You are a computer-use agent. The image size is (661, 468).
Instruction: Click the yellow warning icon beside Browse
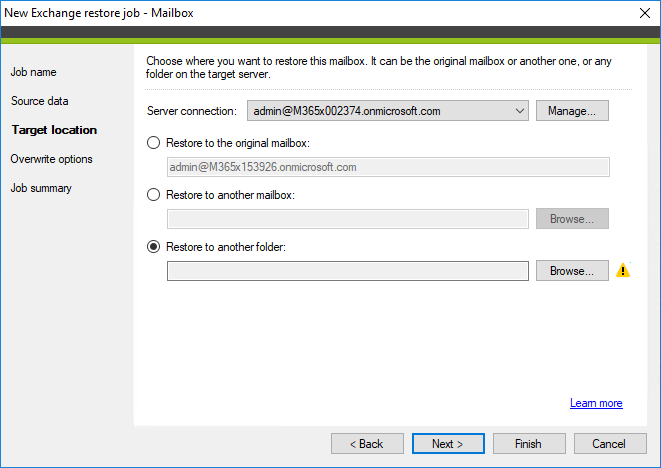623,270
